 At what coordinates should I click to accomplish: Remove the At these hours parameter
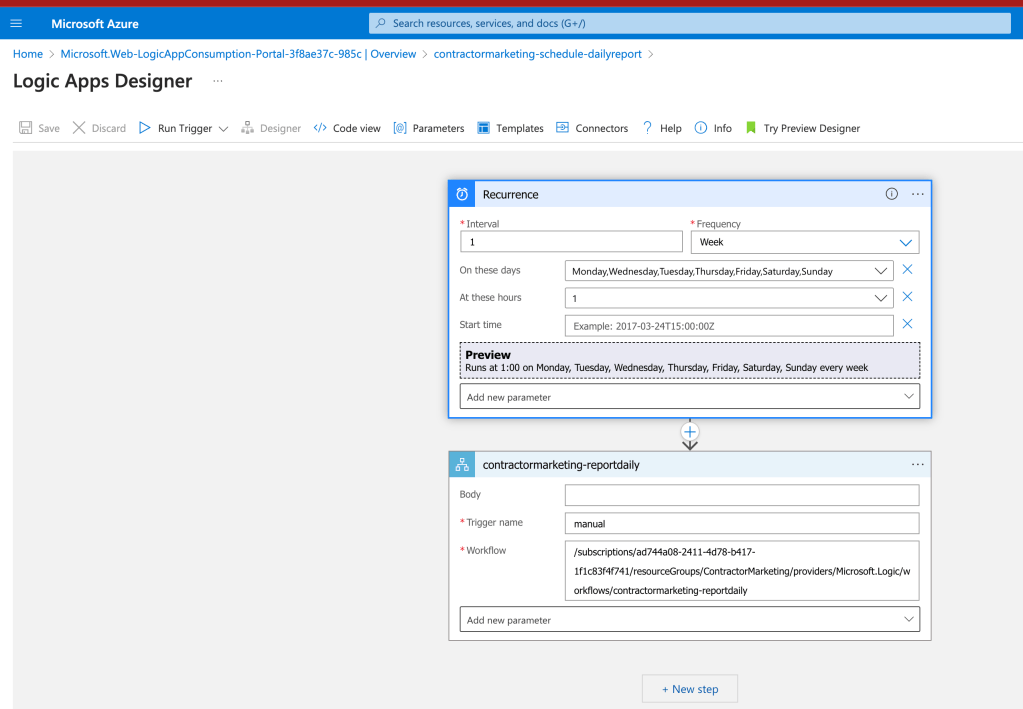(907, 297)
